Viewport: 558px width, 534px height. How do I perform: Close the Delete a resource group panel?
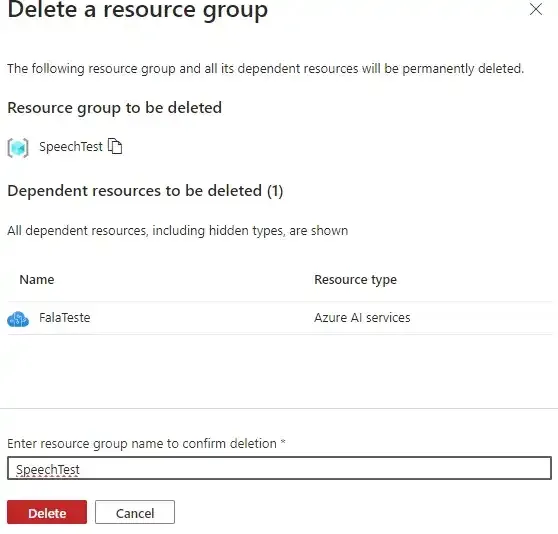[536, 10]
